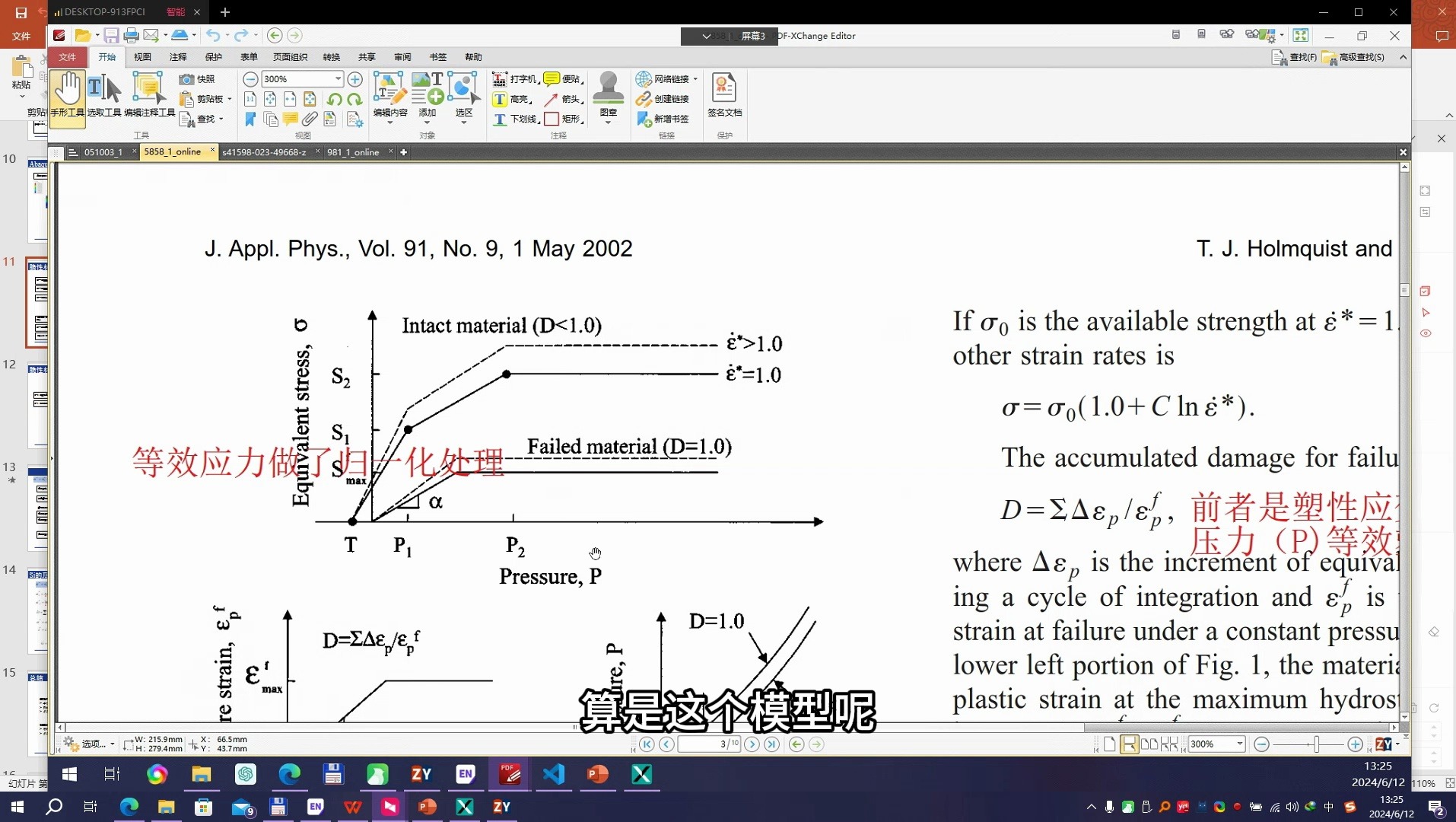The width and height of the screenshot is (1456, 822).
Task: Open the Windows Start button on taskbar
Action: (17, 807)
